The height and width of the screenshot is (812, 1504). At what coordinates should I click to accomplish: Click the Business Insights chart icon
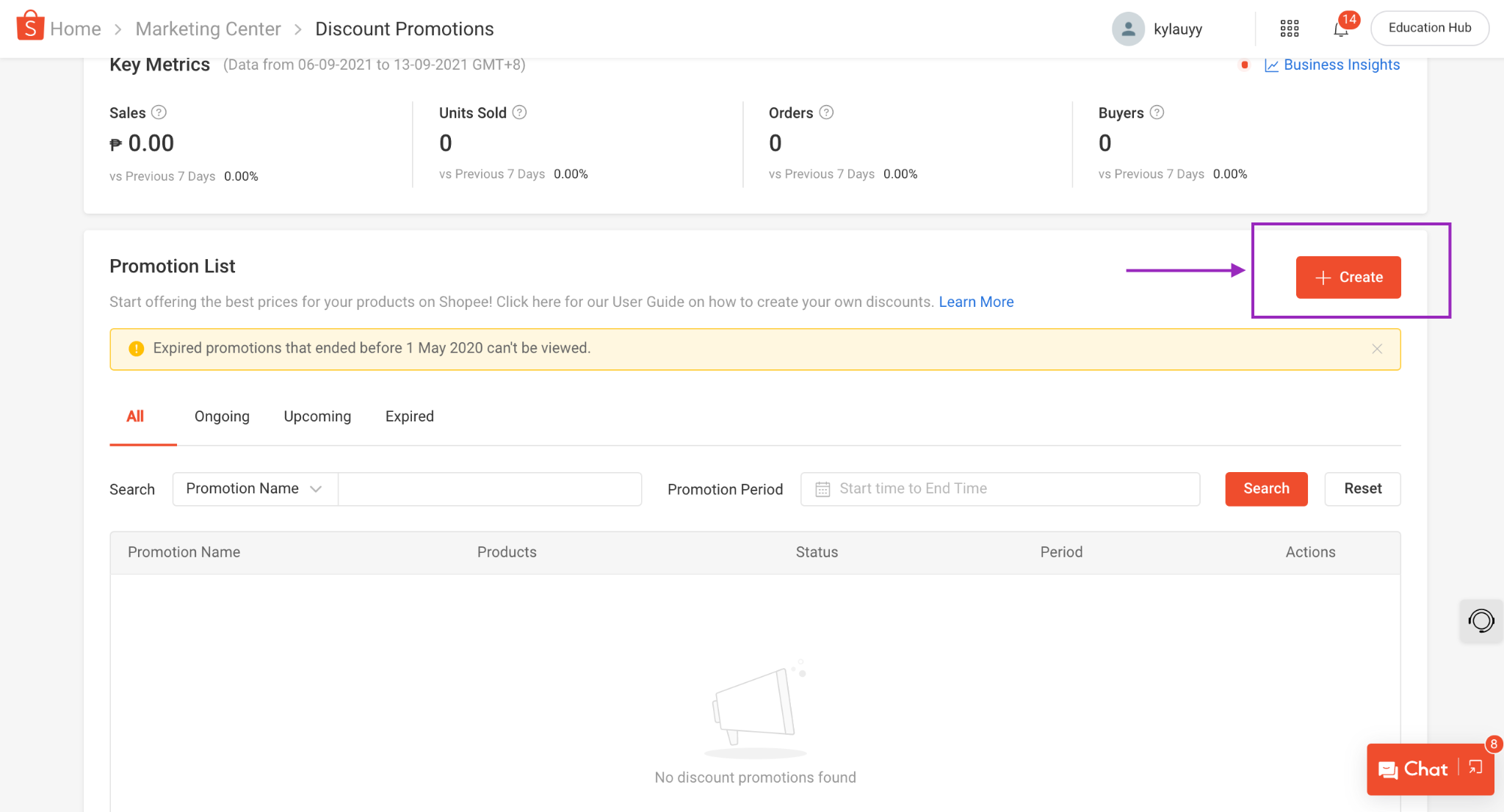pos(1271,65)
